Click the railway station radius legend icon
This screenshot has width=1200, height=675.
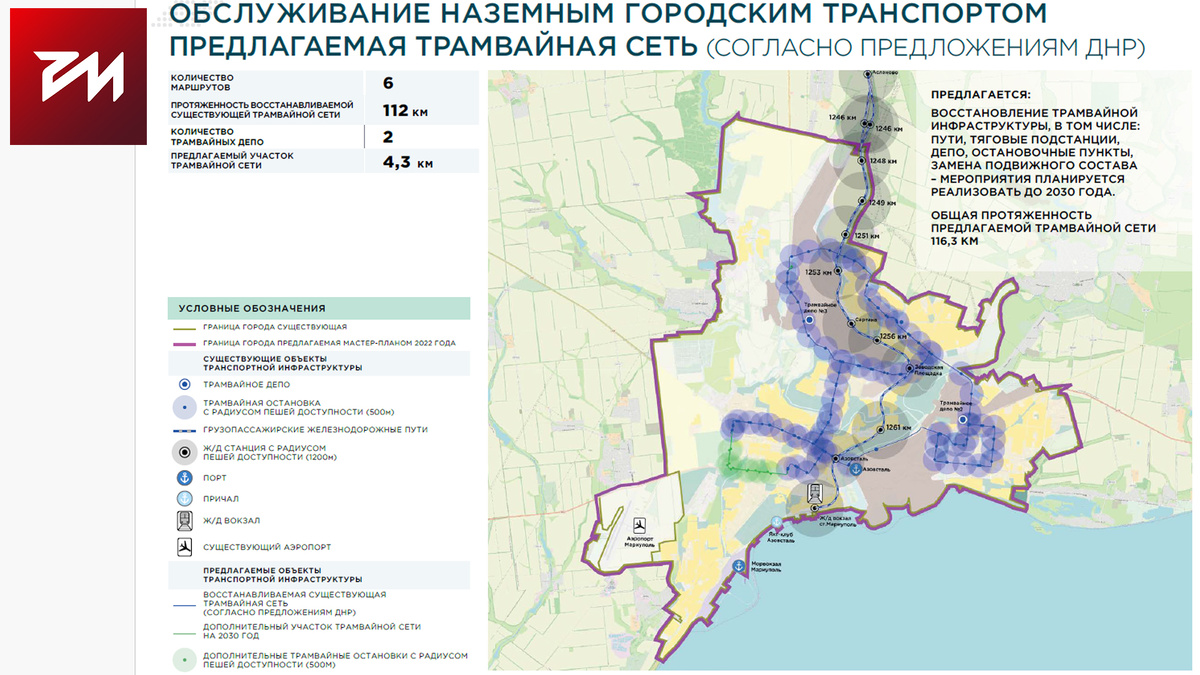point(184,451)
